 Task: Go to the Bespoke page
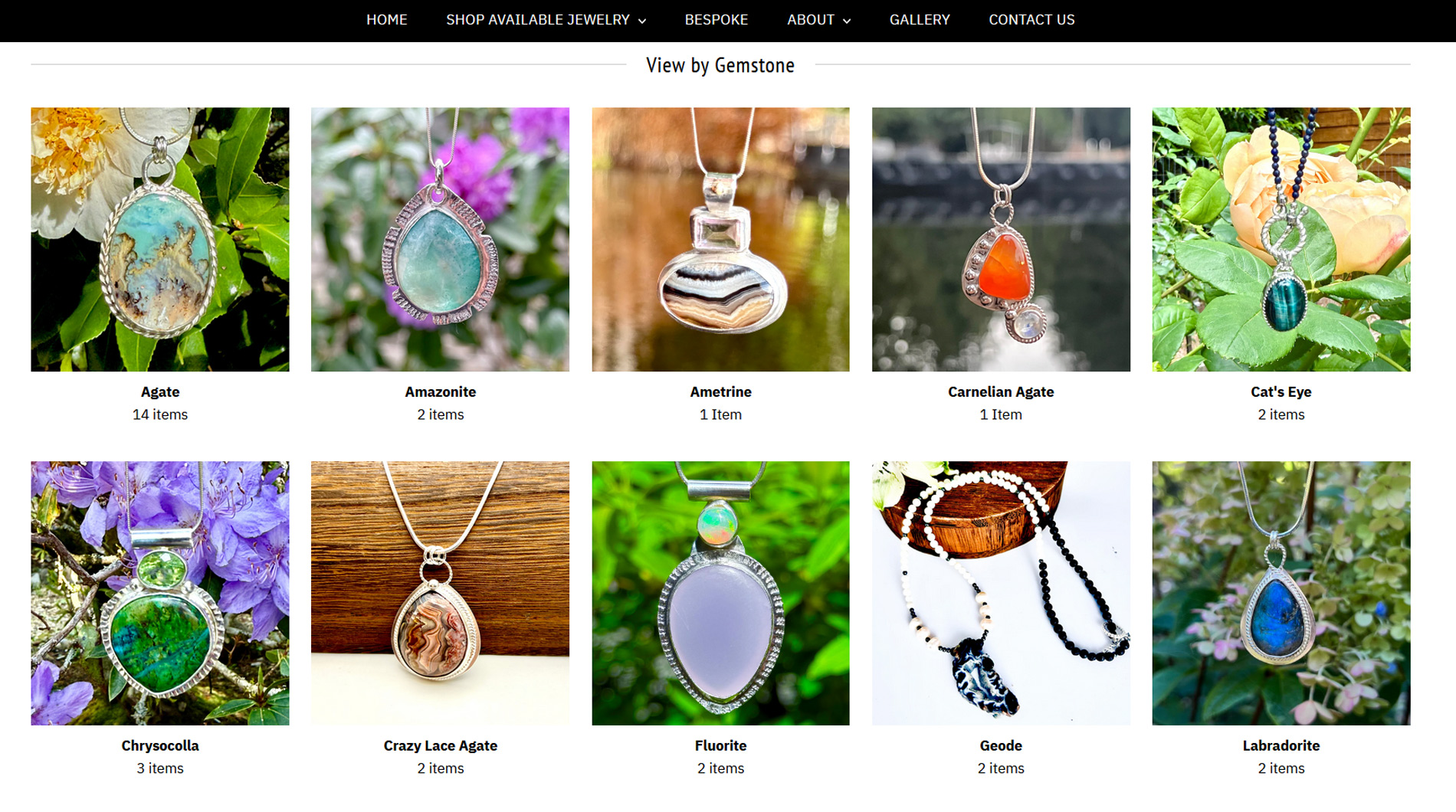pos(716,20)
